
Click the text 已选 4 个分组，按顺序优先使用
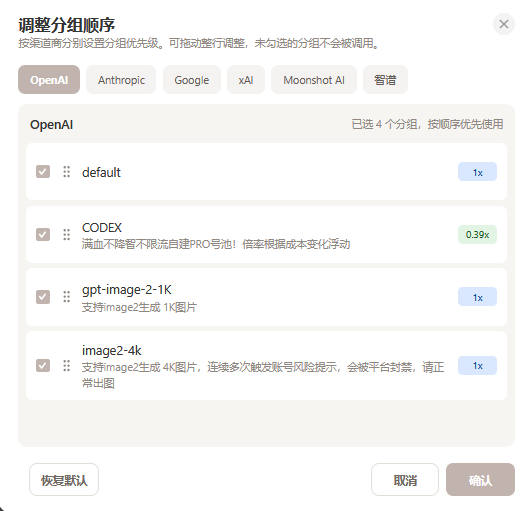coord(427,124)
